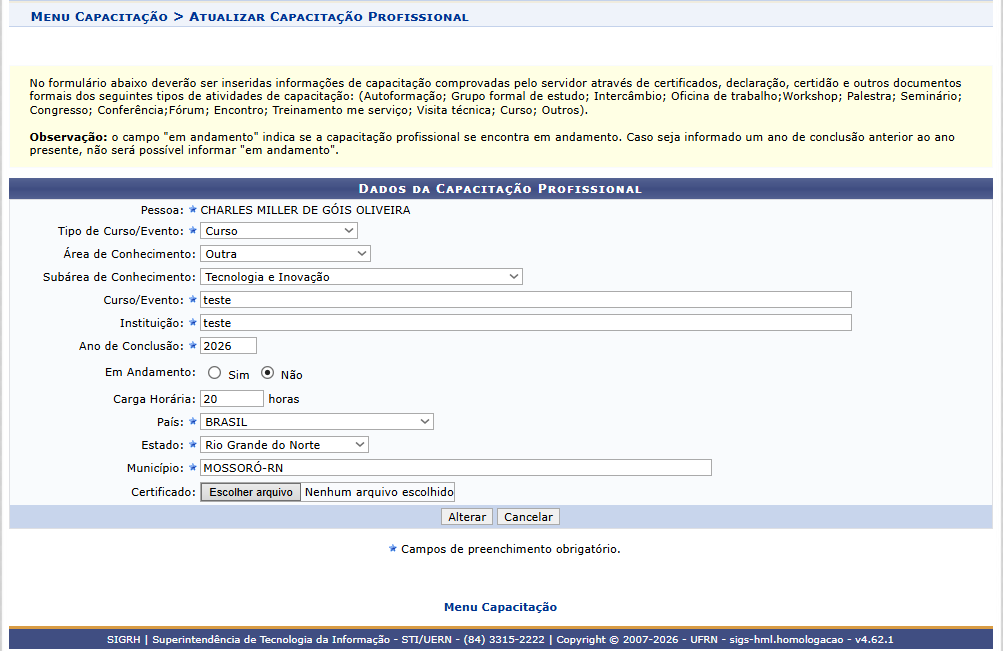The width and height of the screenshot is (1003, 651).
Task: Expand the Subárea de Conhecimento dropdown
Action: (361, 277)
